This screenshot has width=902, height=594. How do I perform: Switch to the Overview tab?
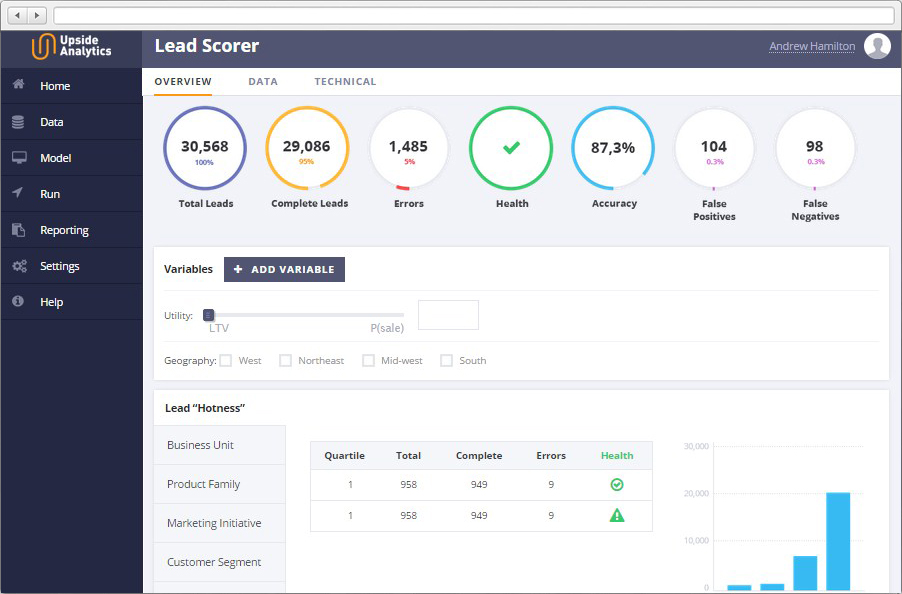183,82
